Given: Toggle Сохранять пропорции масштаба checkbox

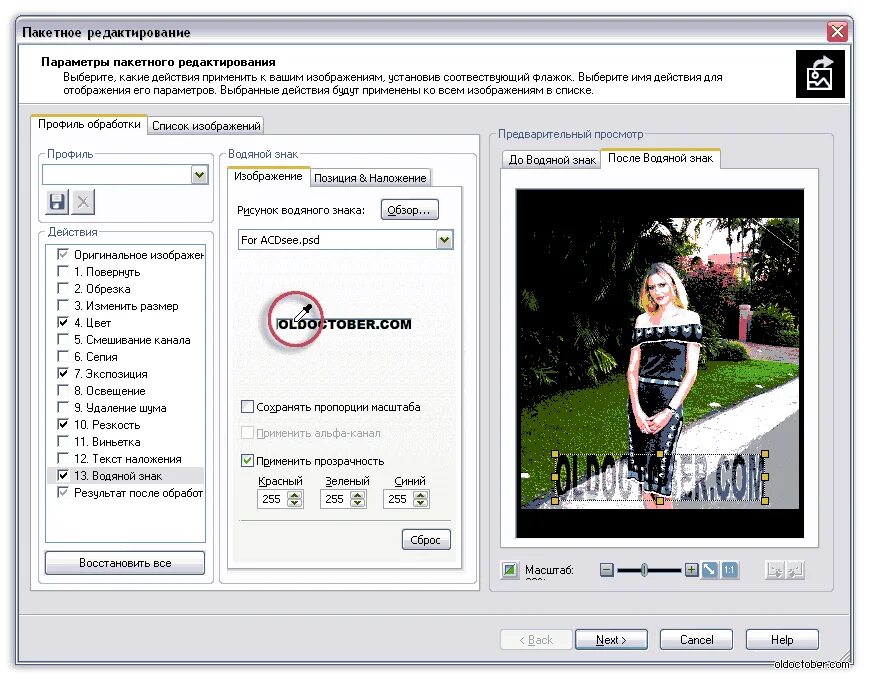Looking at the screenshot, I should tap(247, 407).
